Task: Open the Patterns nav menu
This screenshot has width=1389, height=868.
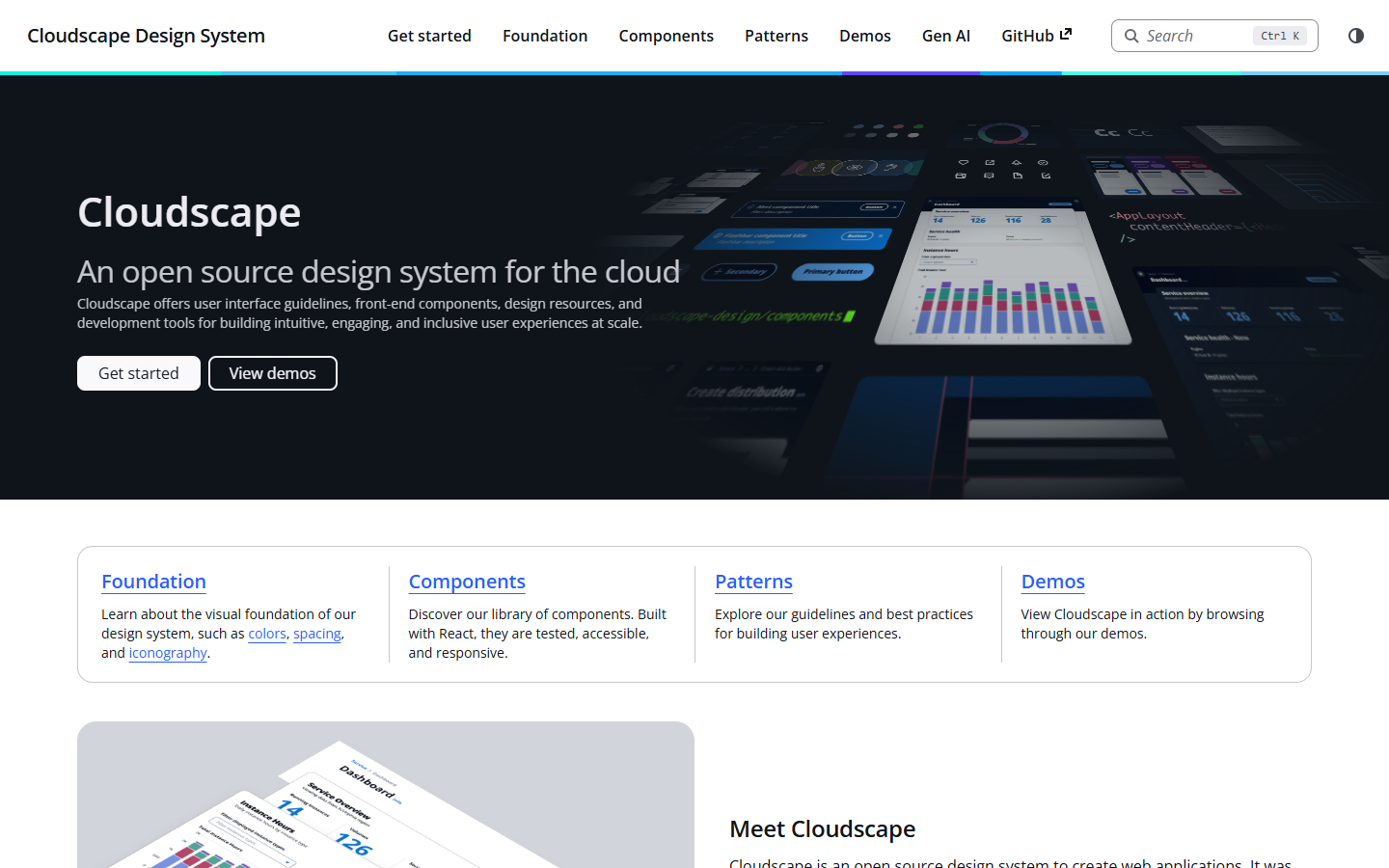Action: coord(776,36)
